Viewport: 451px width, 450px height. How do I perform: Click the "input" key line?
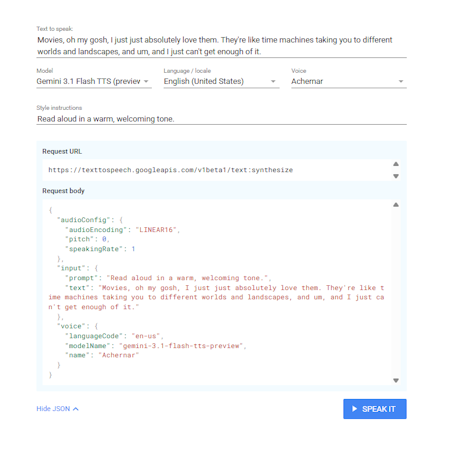pos(77,268)
